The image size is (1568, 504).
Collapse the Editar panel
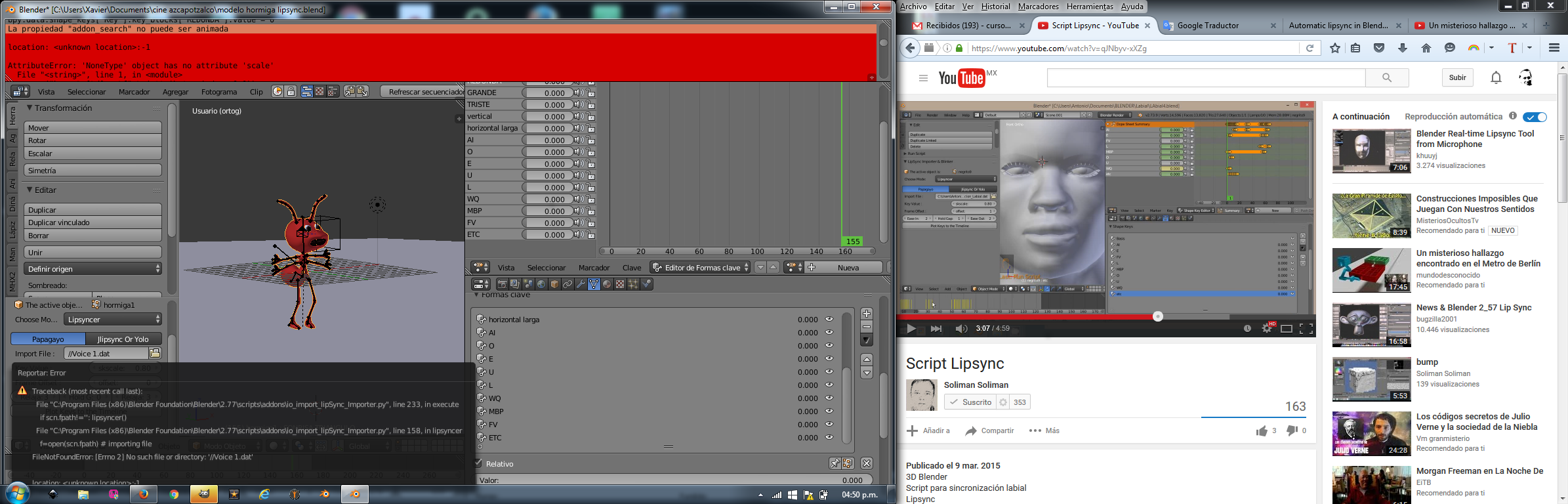point(30,190)
